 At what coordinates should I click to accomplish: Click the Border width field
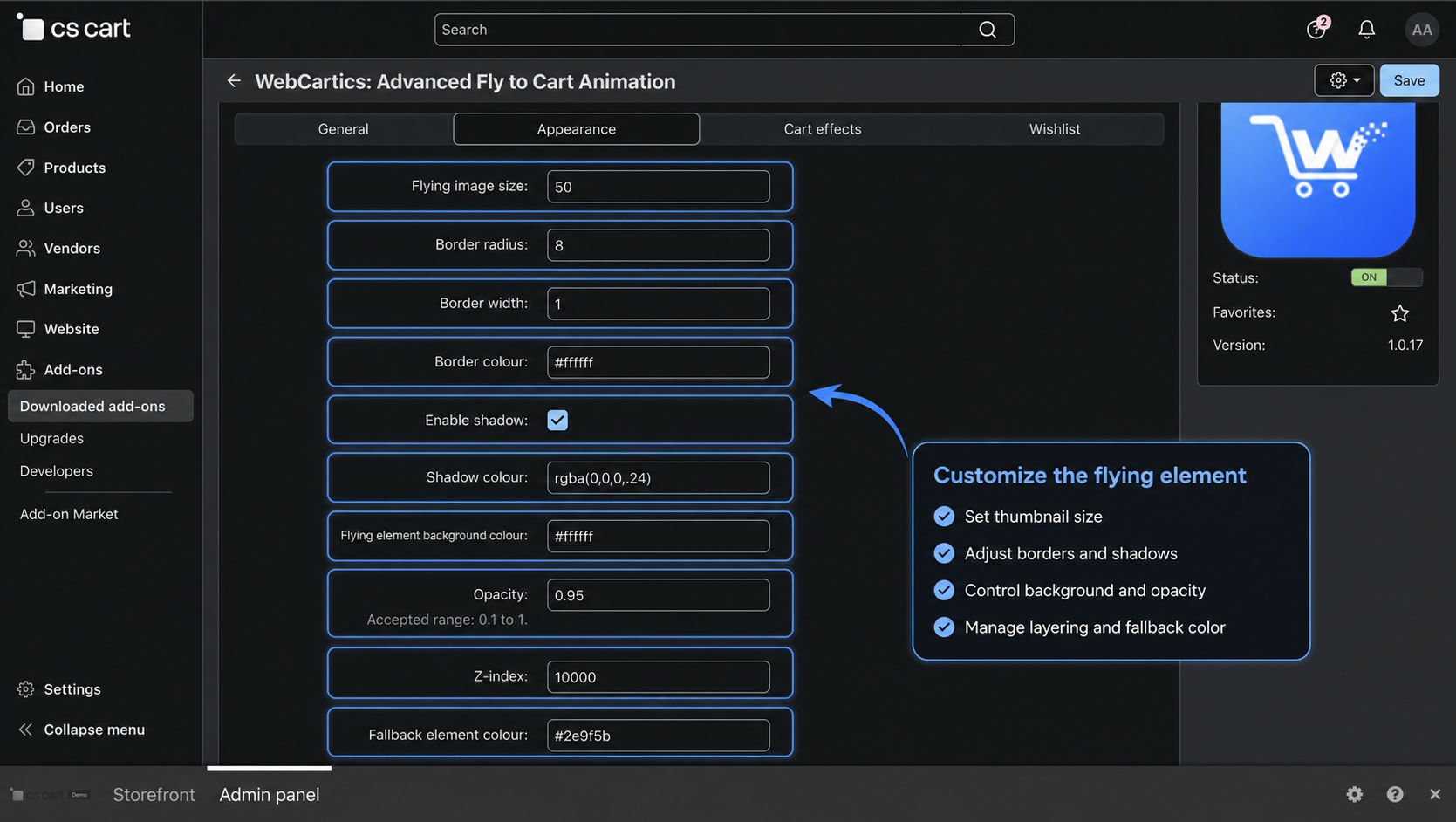tap(658, 304)
